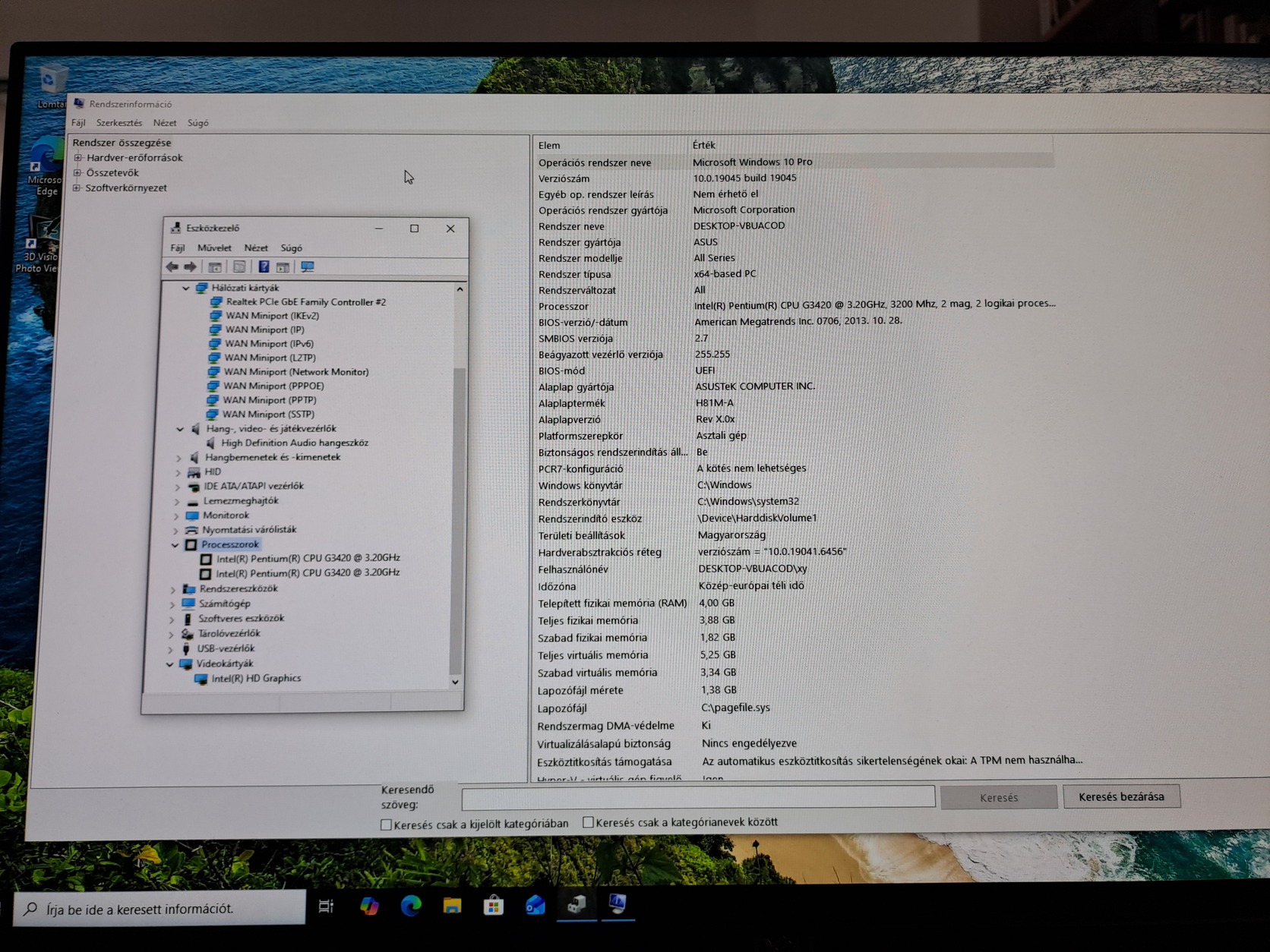This screenshot has width=1270, height=952.
Task: Click the Device Manager vertical scrollbar thumb
Action: [x=457, y=521]
